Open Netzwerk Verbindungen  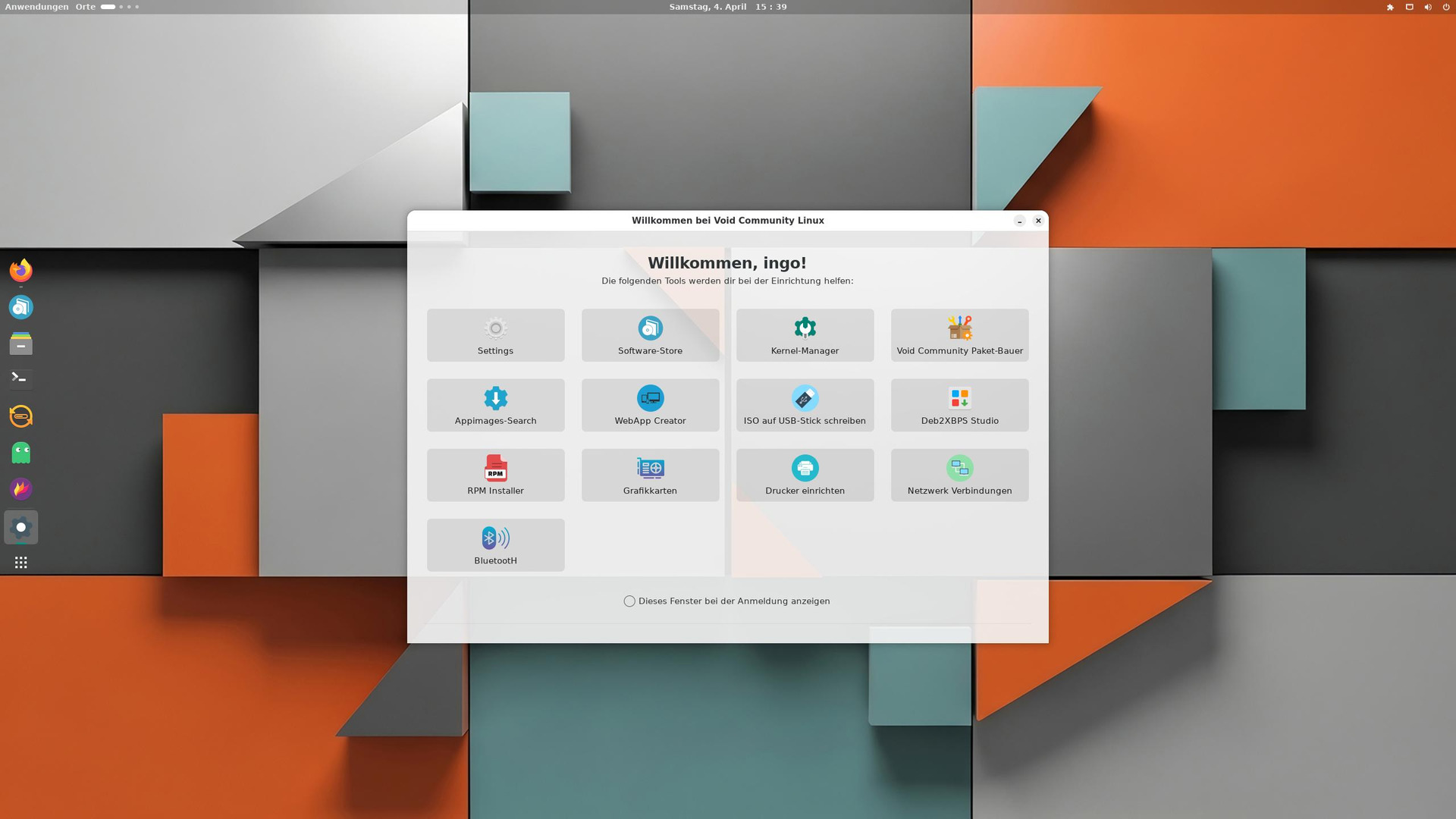click(959, 475)
